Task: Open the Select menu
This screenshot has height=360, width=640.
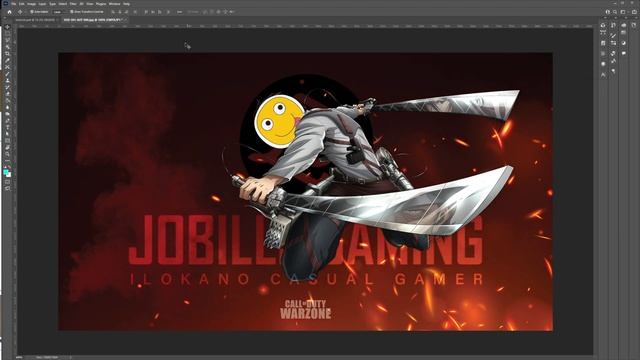Action: 63,4
